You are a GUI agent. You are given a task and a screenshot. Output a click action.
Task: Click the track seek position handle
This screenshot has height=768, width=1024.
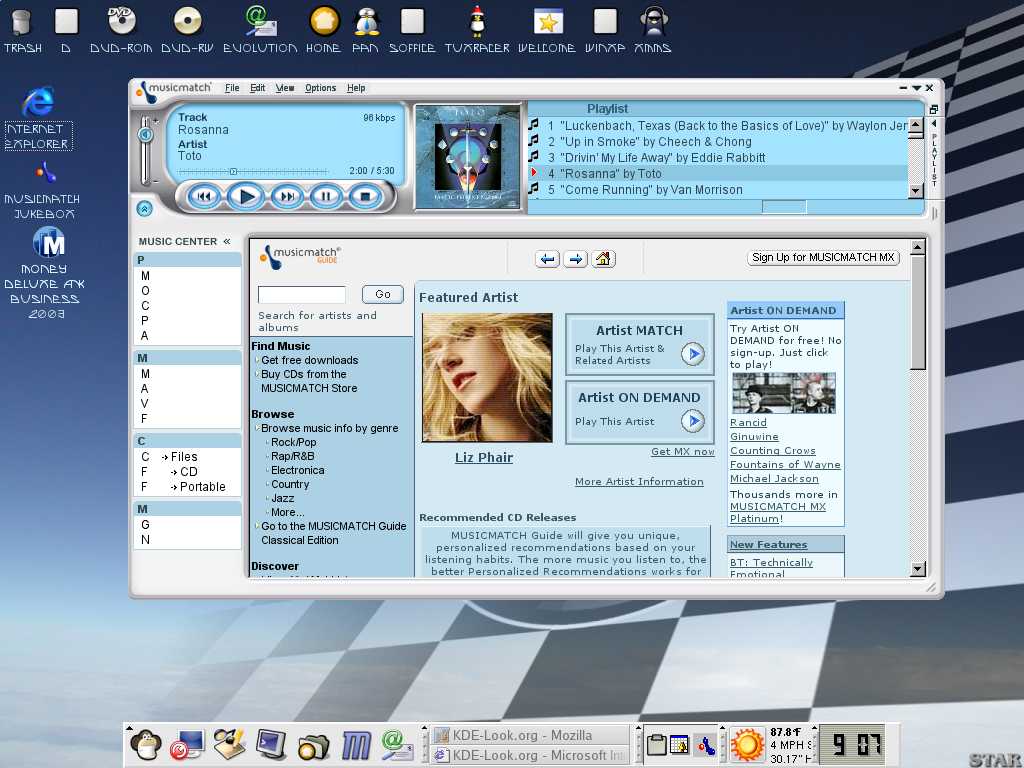pyautogui.click(x=233, y=172)
